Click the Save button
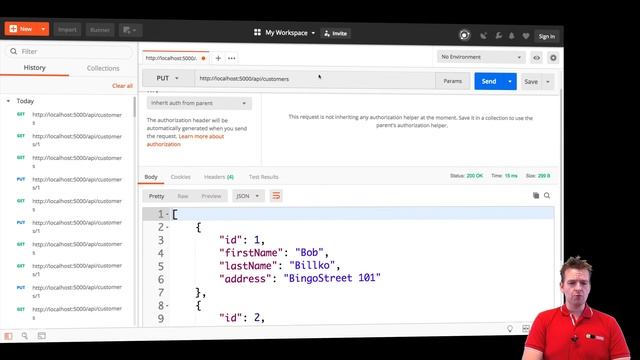 (x=531, y=82)
